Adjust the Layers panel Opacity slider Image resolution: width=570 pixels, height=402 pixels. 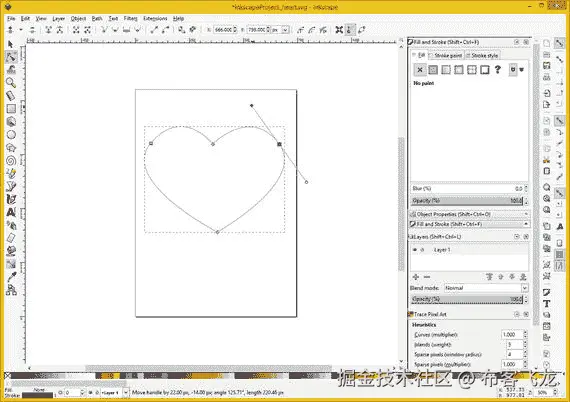click(x=467, y=299)
